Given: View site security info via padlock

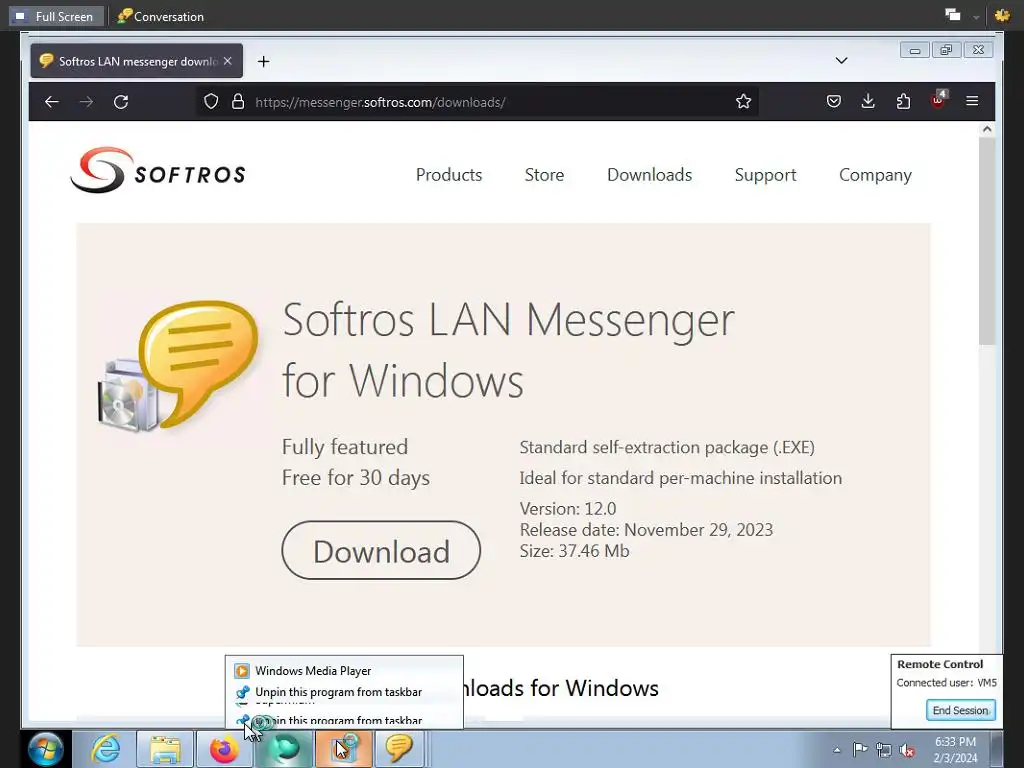Looking at the screenshot, I should 238,102.
